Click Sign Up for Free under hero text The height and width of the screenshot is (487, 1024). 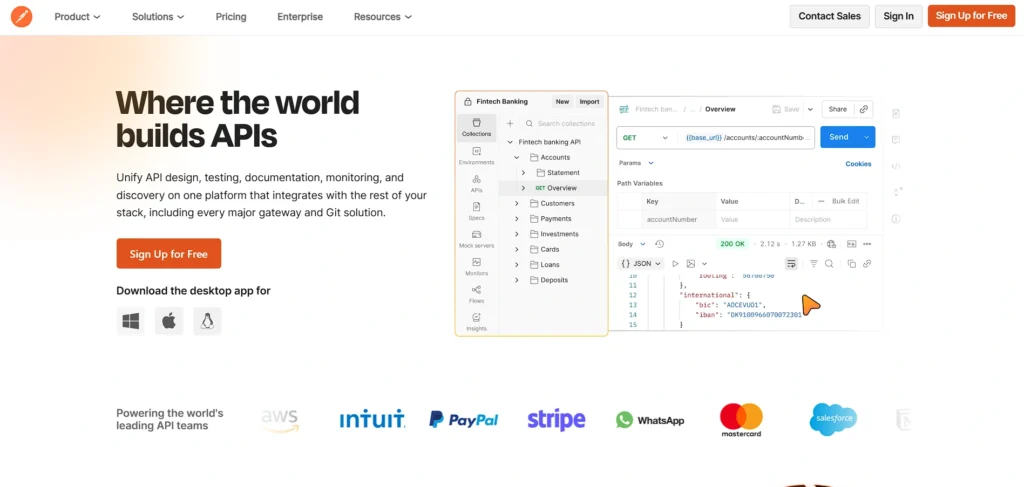point(168,254)
